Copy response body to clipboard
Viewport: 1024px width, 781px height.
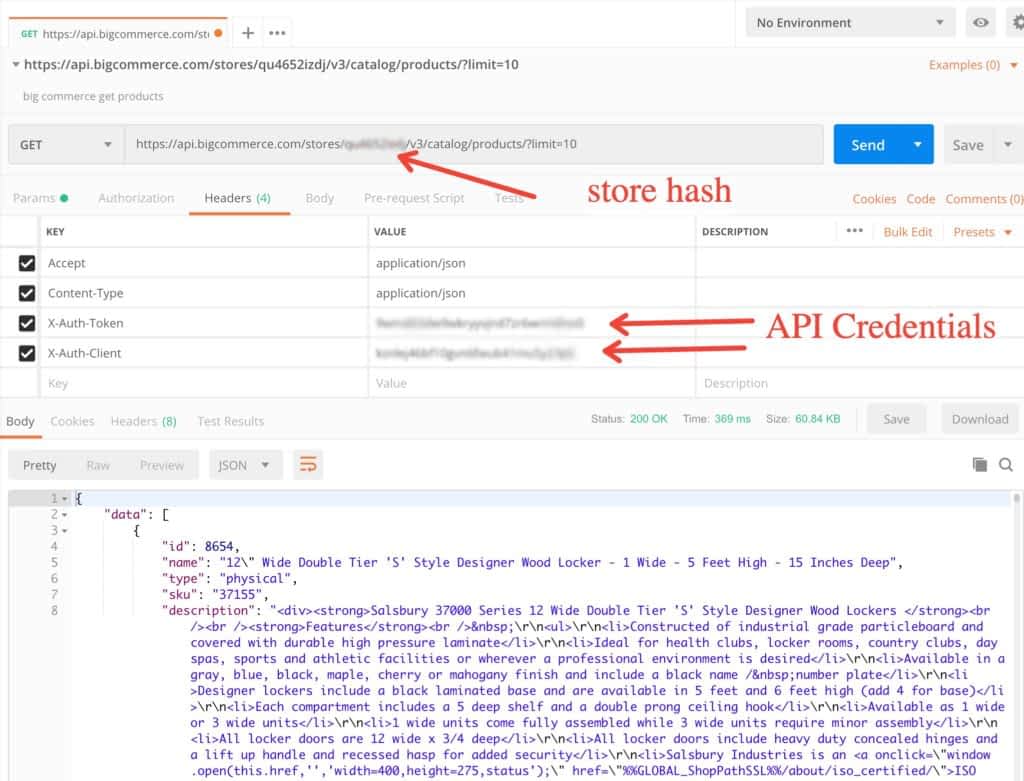pyautogui.click(x=980, y=464)
